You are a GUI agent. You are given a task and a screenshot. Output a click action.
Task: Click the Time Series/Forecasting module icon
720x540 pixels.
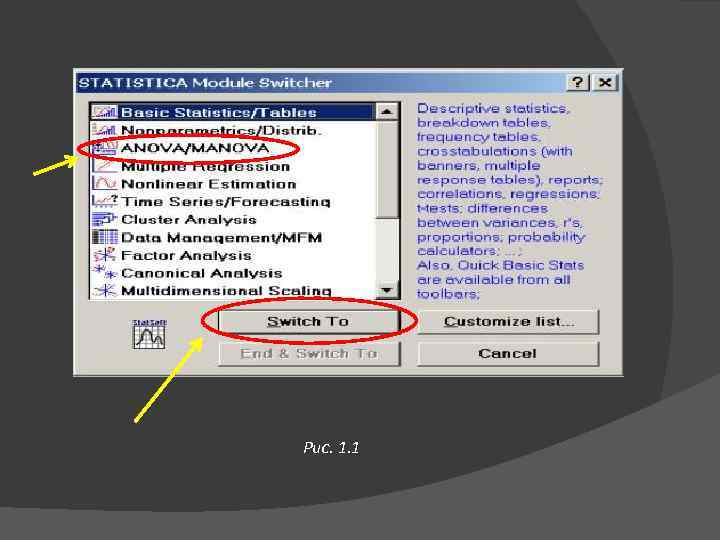105,202
